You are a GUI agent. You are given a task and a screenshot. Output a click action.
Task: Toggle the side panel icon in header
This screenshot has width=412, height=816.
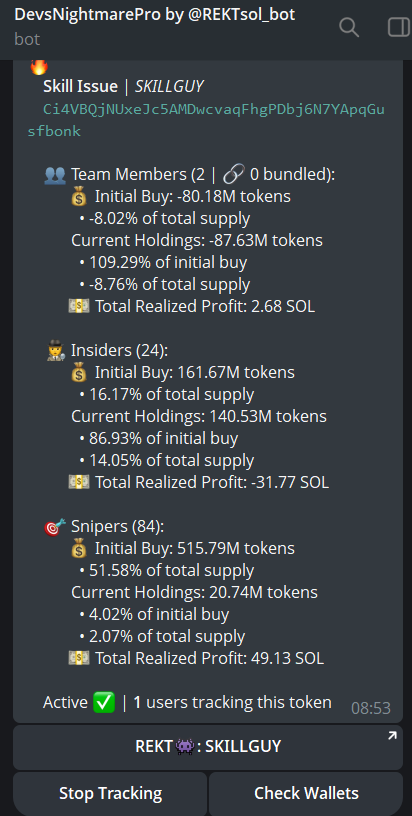399,27
